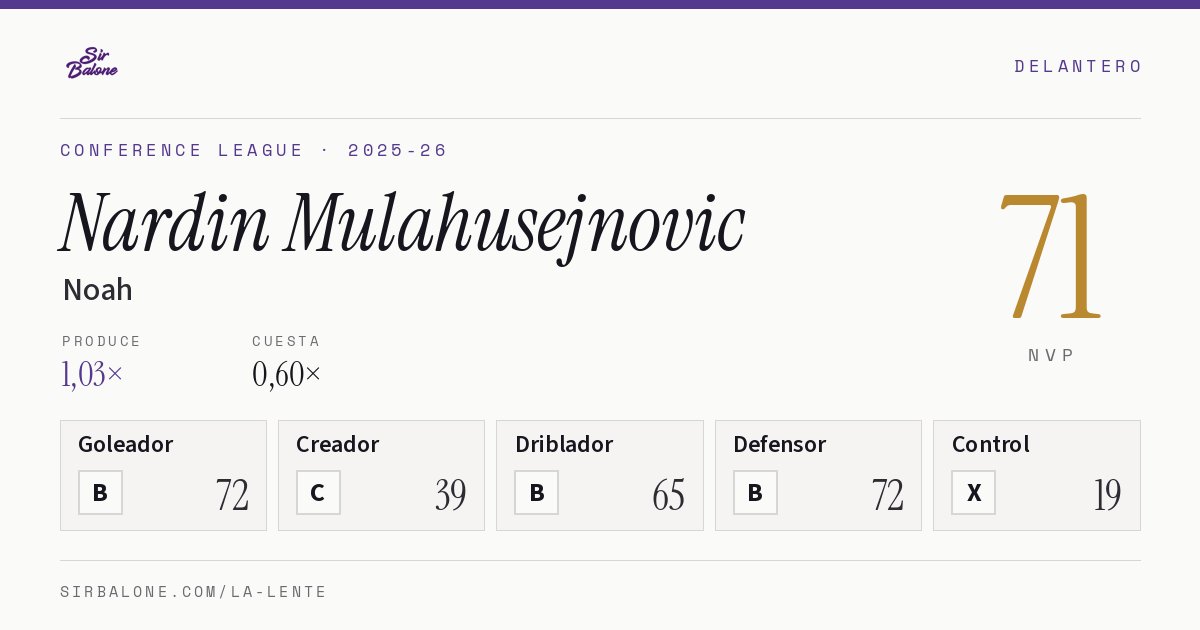The height and width of the screenshot is (630, 1200).
Task: Click the Defensor card title
Action: point(779,444)
